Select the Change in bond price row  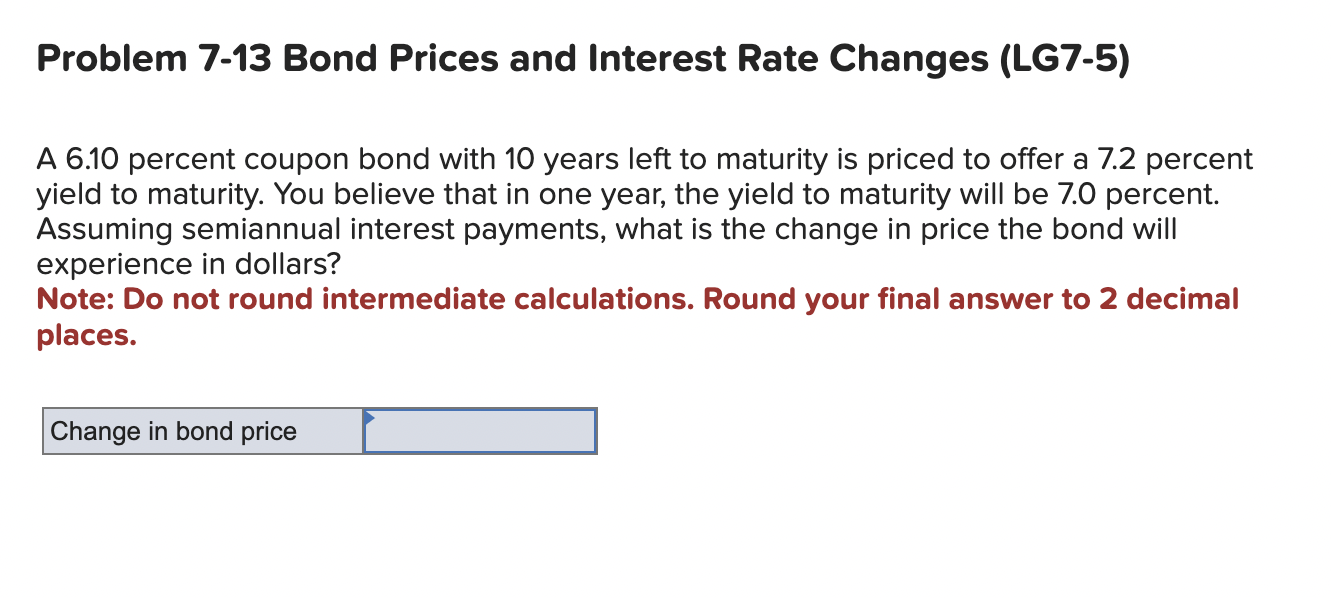318,431
